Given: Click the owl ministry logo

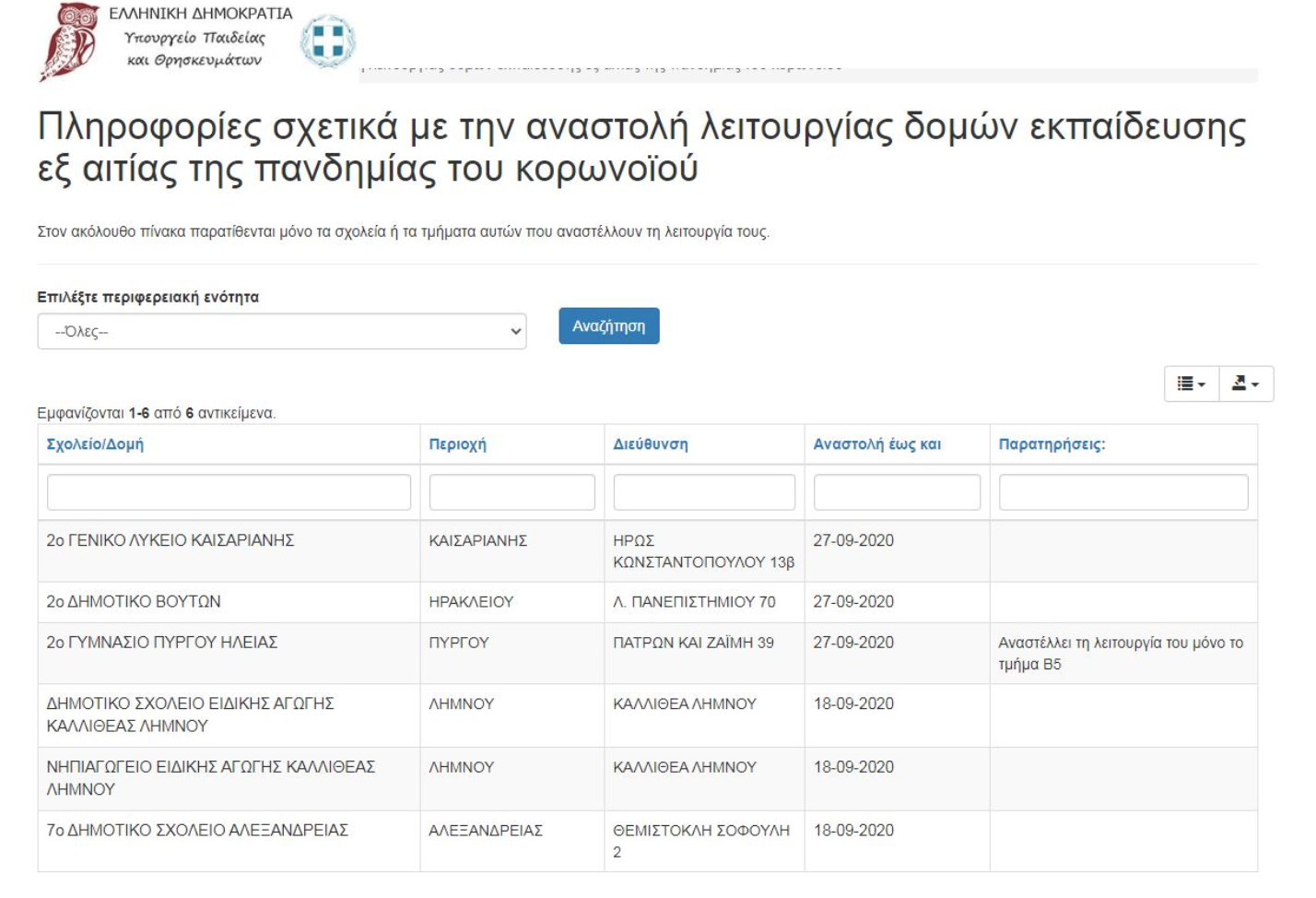Looking at the screenshot, I should coord(70,41).
